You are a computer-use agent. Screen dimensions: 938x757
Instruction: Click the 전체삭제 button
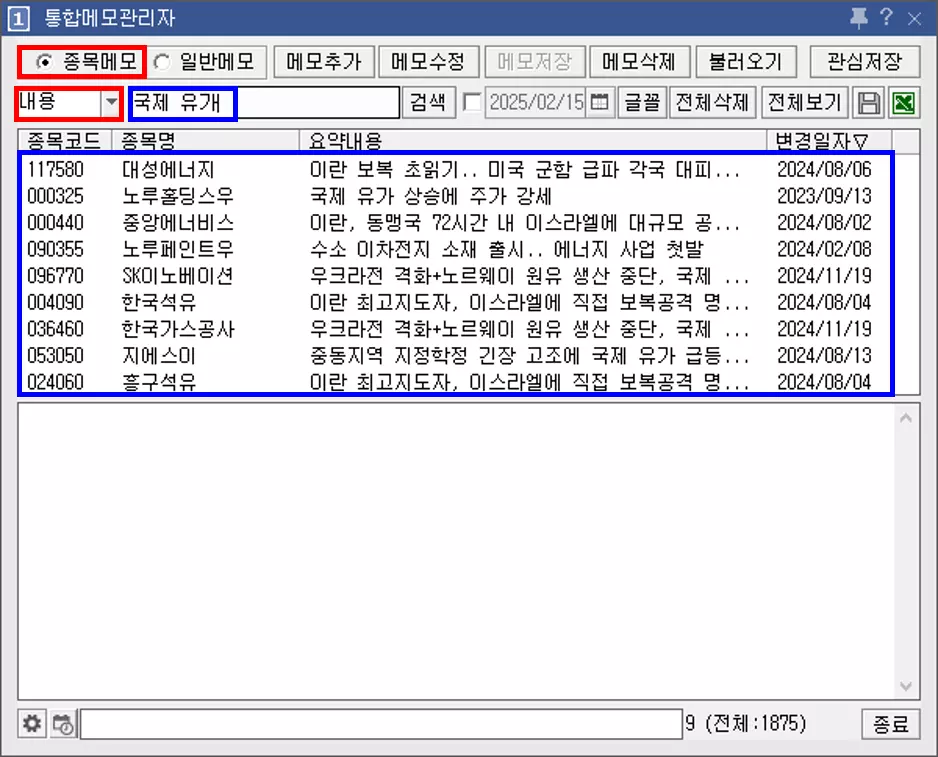coord(712,102)
